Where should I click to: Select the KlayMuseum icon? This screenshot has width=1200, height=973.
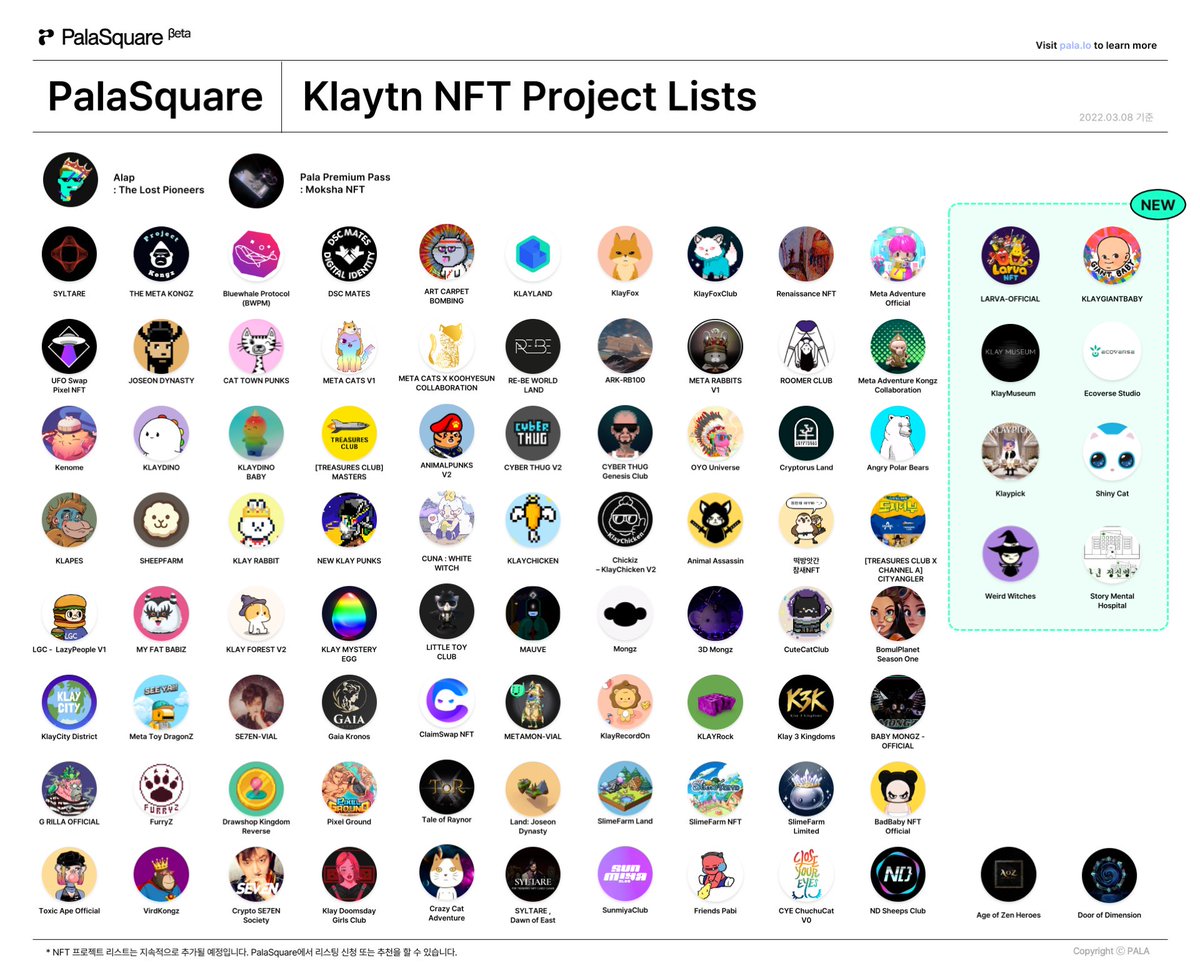1010,352
